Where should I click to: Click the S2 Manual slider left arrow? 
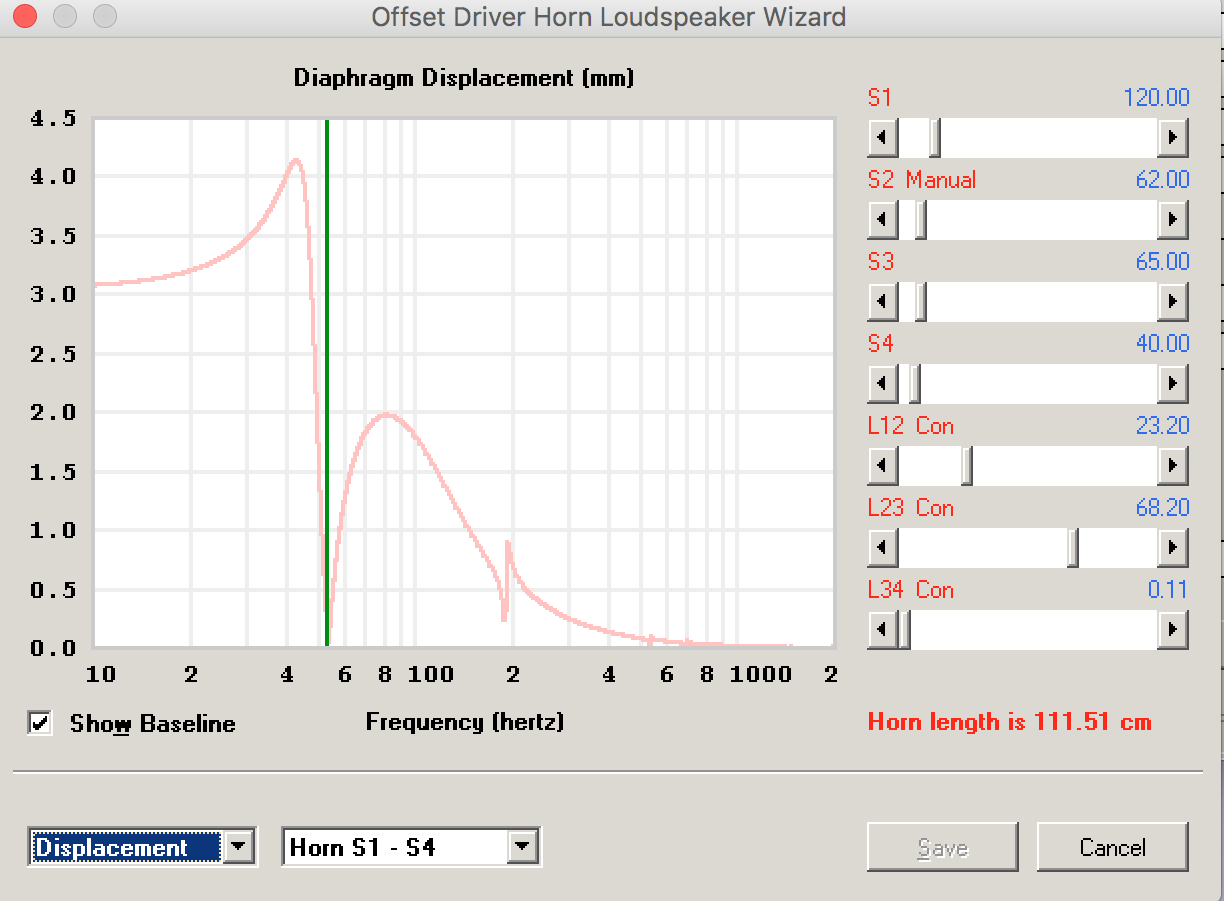[x=882, y=219]
